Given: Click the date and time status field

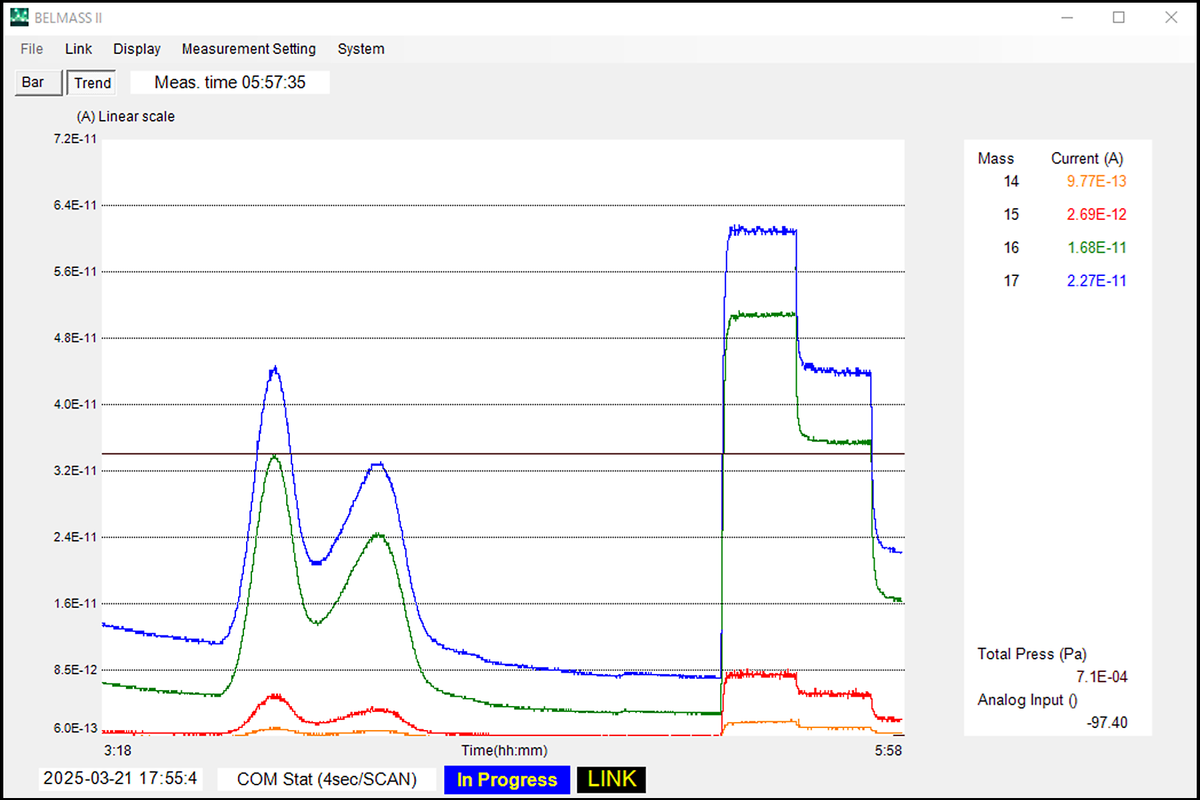Looking at the screenshot, I should [x=119, y=779].
